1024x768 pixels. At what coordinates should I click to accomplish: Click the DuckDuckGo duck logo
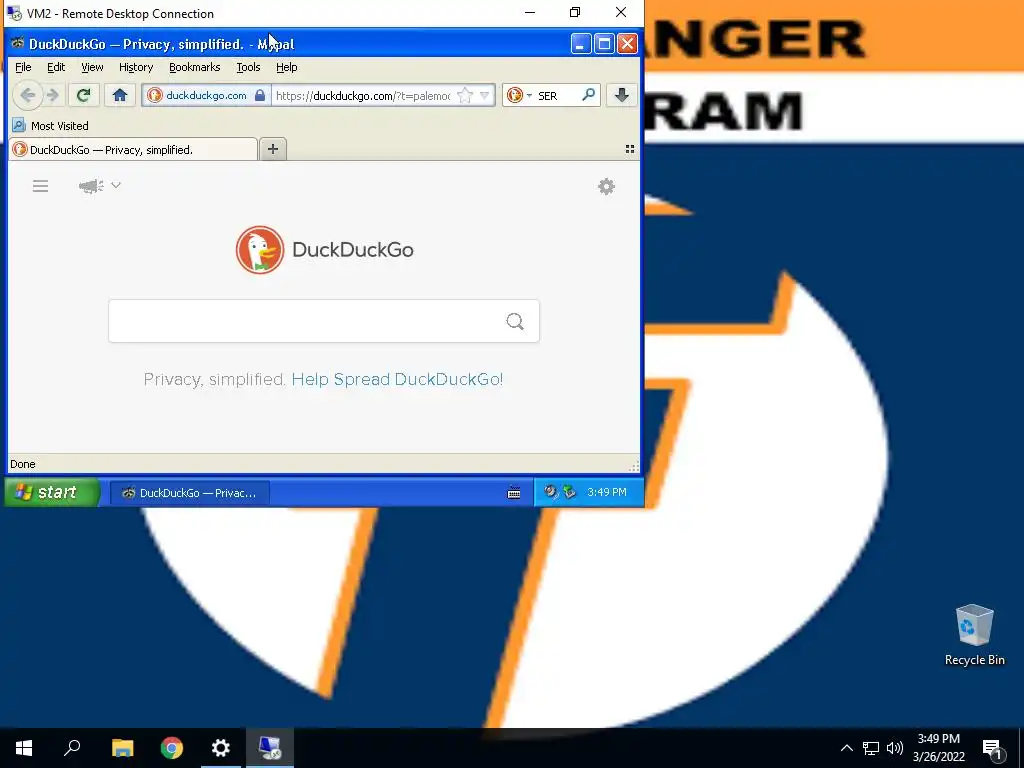[x=260, y=249]
